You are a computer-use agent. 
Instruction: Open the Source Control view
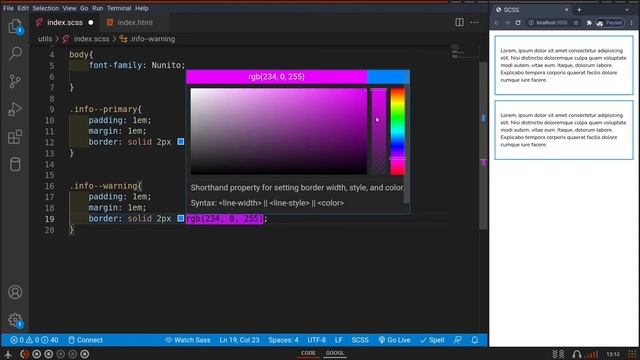pyautogui.click(x=15, y=81)
